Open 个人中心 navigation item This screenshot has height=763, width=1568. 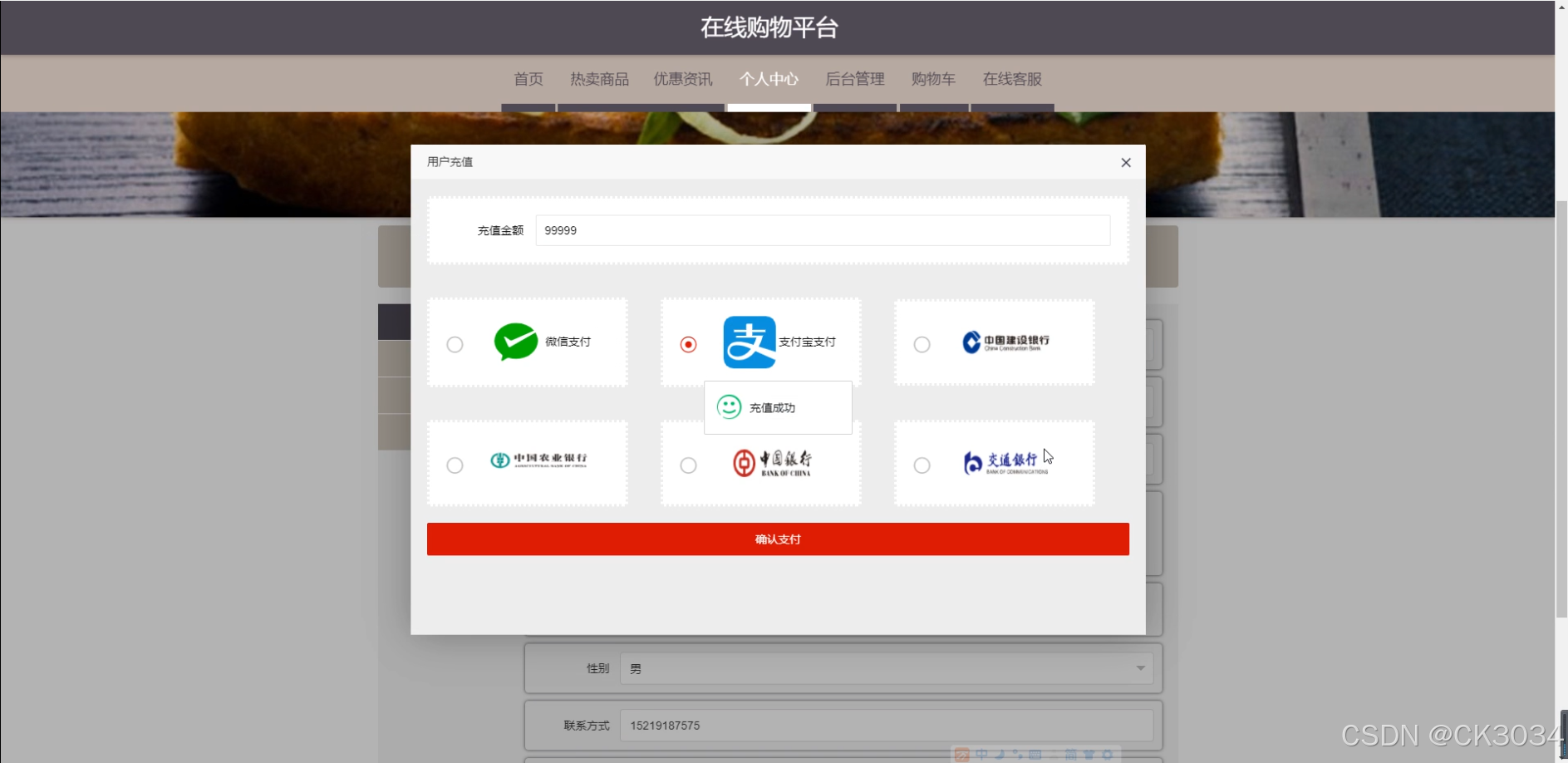(x=769, y=79)
